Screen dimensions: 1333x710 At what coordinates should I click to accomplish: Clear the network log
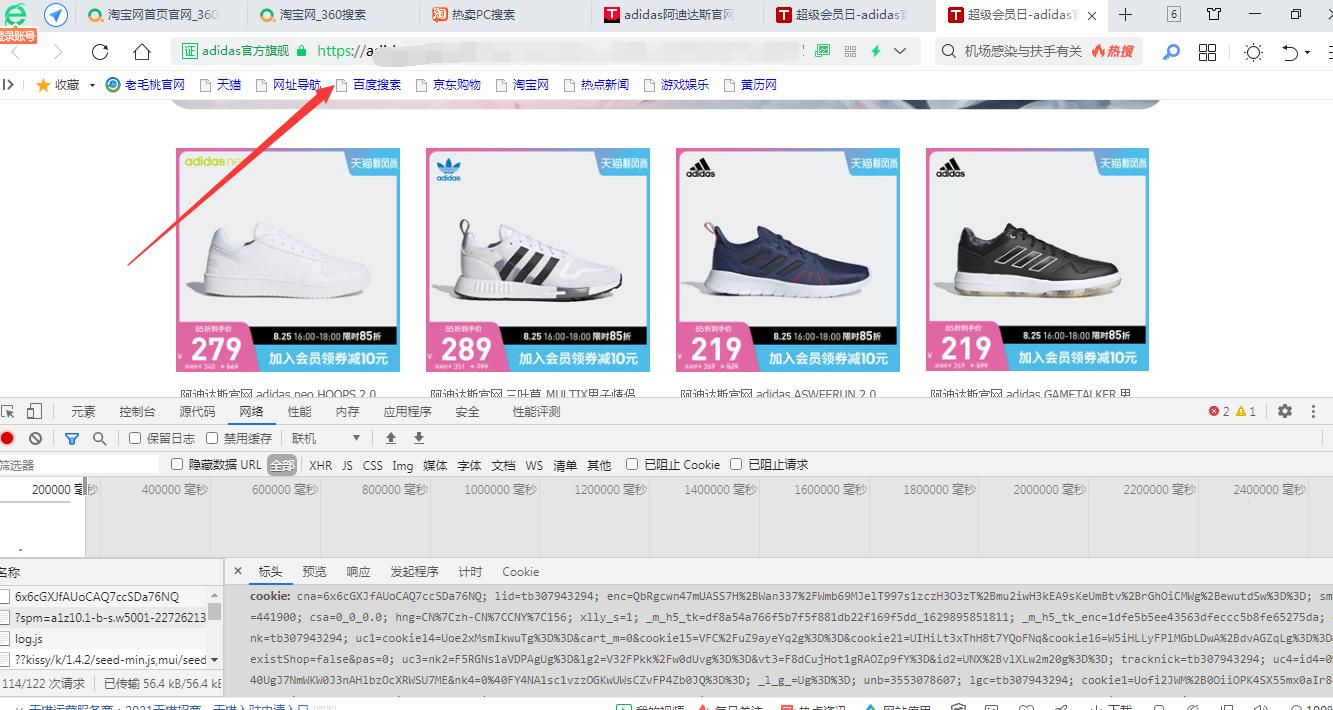coord(35,438)
